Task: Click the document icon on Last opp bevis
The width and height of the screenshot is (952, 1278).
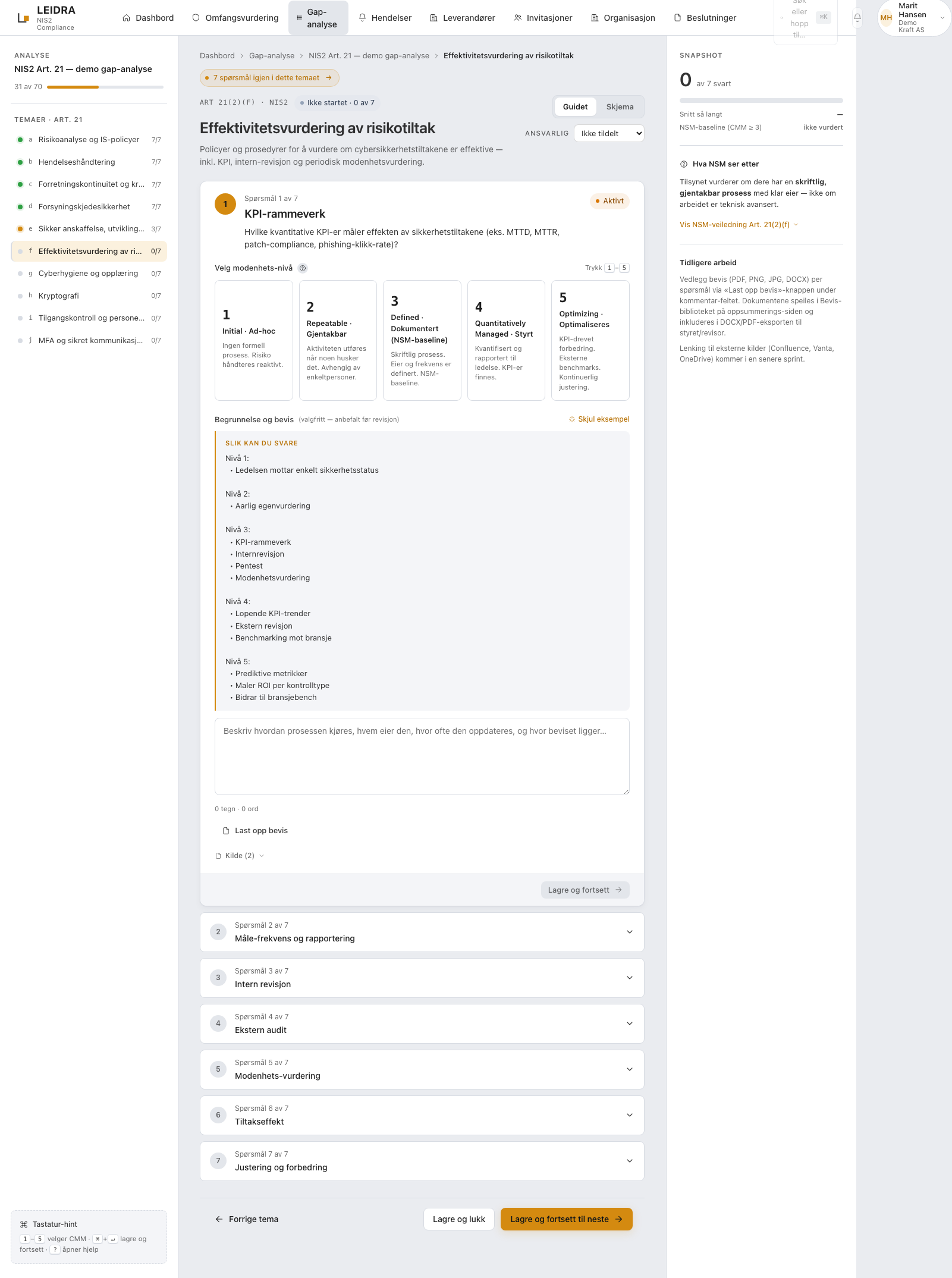Action: pyautogui.click(x=226, y=831)
